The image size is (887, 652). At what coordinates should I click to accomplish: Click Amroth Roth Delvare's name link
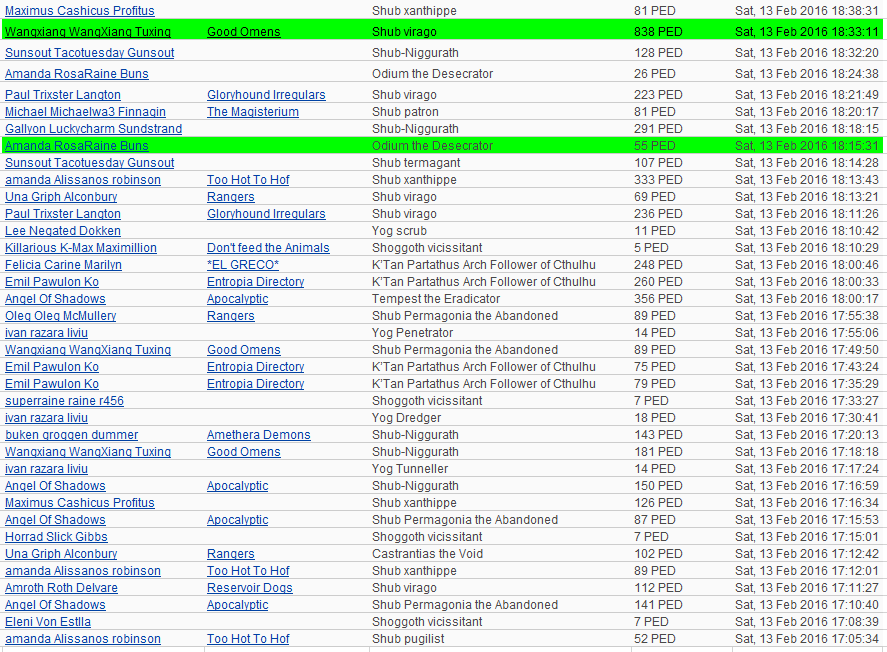point(61,588)
